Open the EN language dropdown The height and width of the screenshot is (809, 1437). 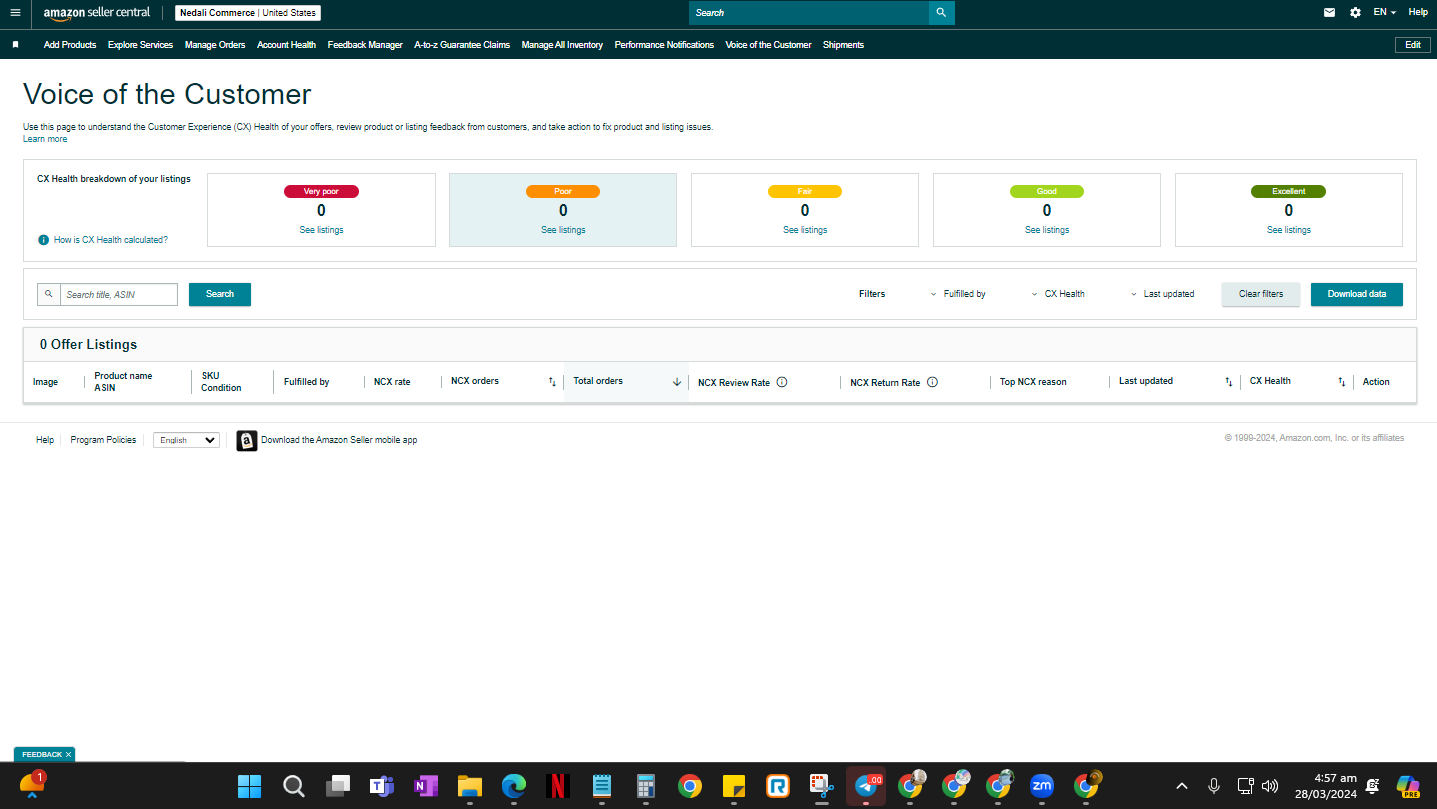[x=1385, y=12]
